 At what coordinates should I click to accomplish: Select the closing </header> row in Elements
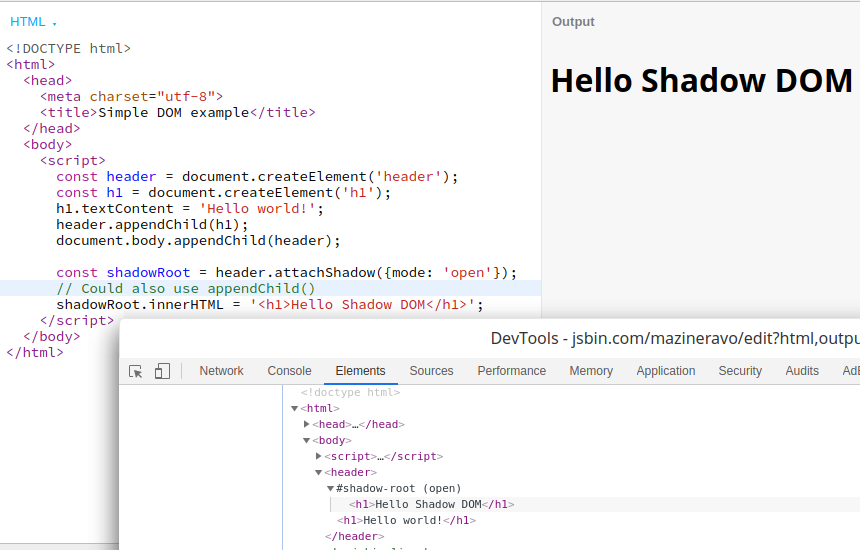[354, 536]
